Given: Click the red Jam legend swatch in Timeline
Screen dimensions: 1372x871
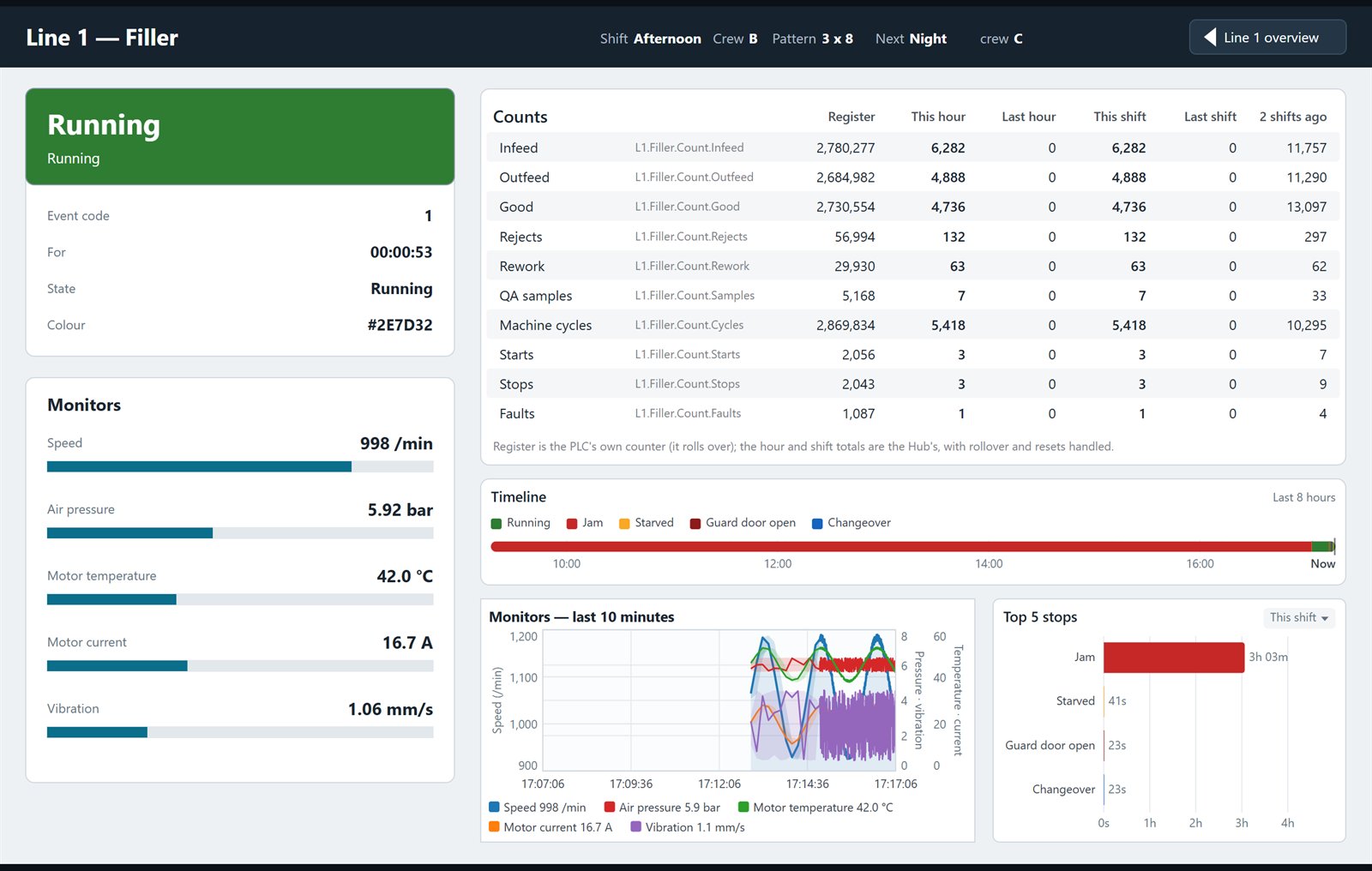Looking at the screenshot, I should 572,524.
